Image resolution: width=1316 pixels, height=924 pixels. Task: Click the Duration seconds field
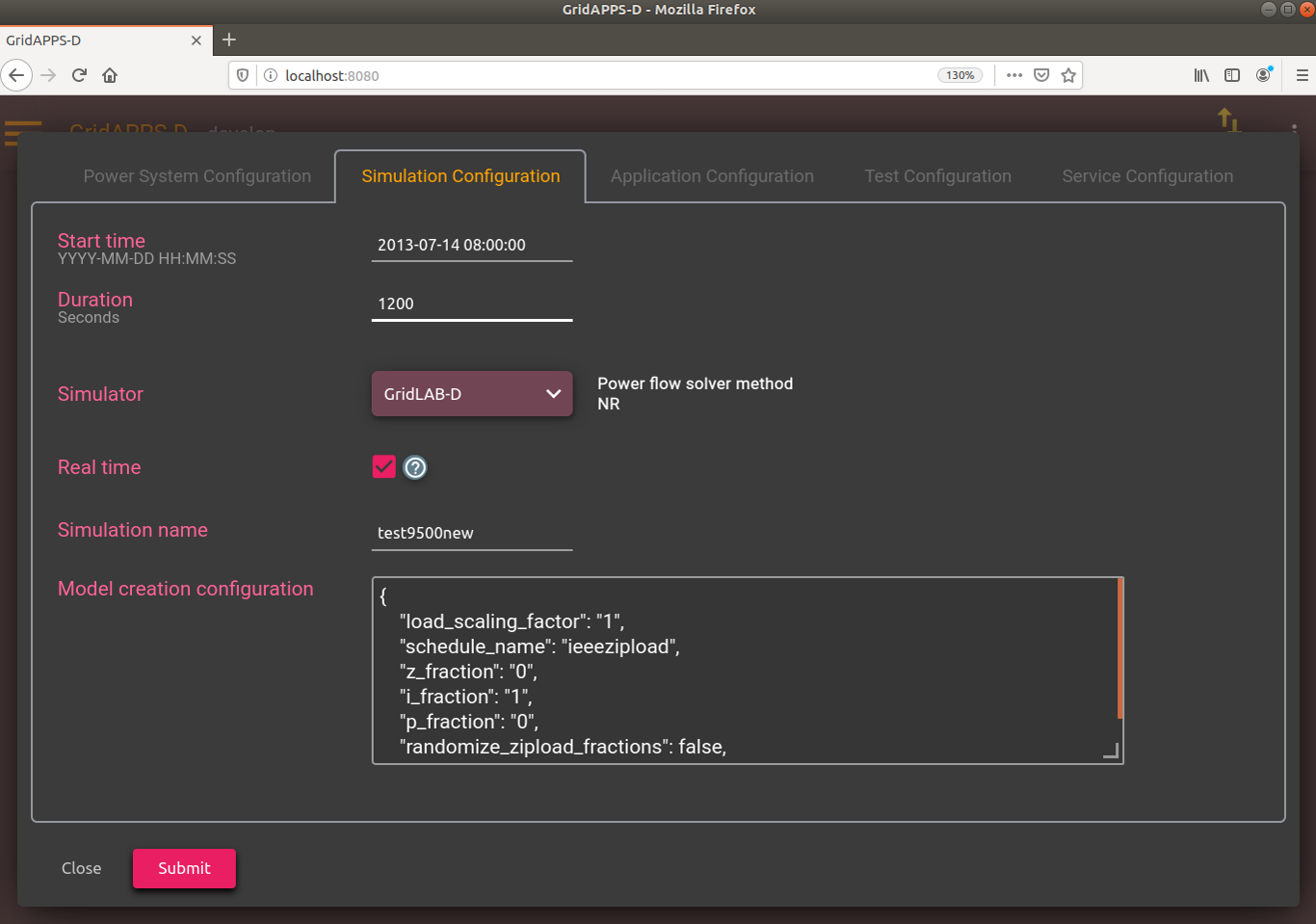pyautogui.click(x=472, y=304)
